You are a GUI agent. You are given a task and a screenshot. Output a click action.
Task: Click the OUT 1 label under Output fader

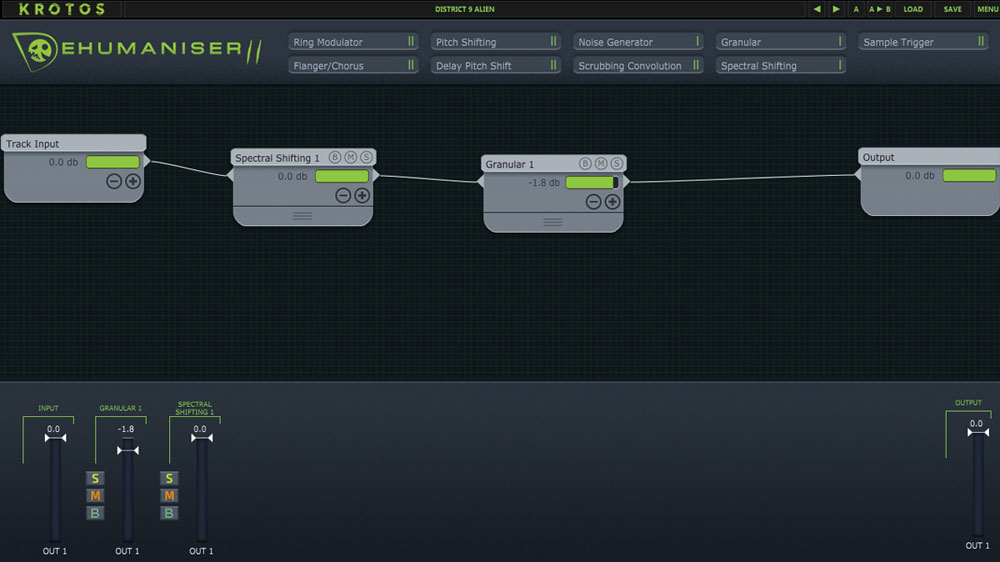tap(977, 546)
